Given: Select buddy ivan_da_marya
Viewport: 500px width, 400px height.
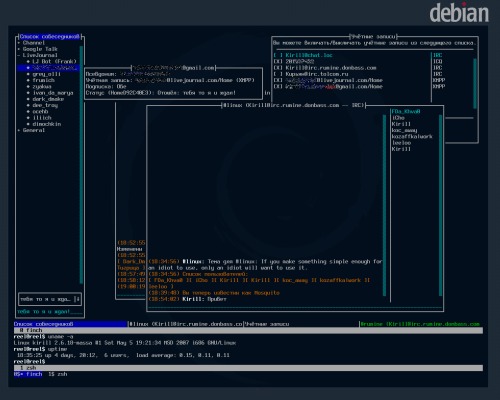Looking at the screenshot, I should 53,93.
